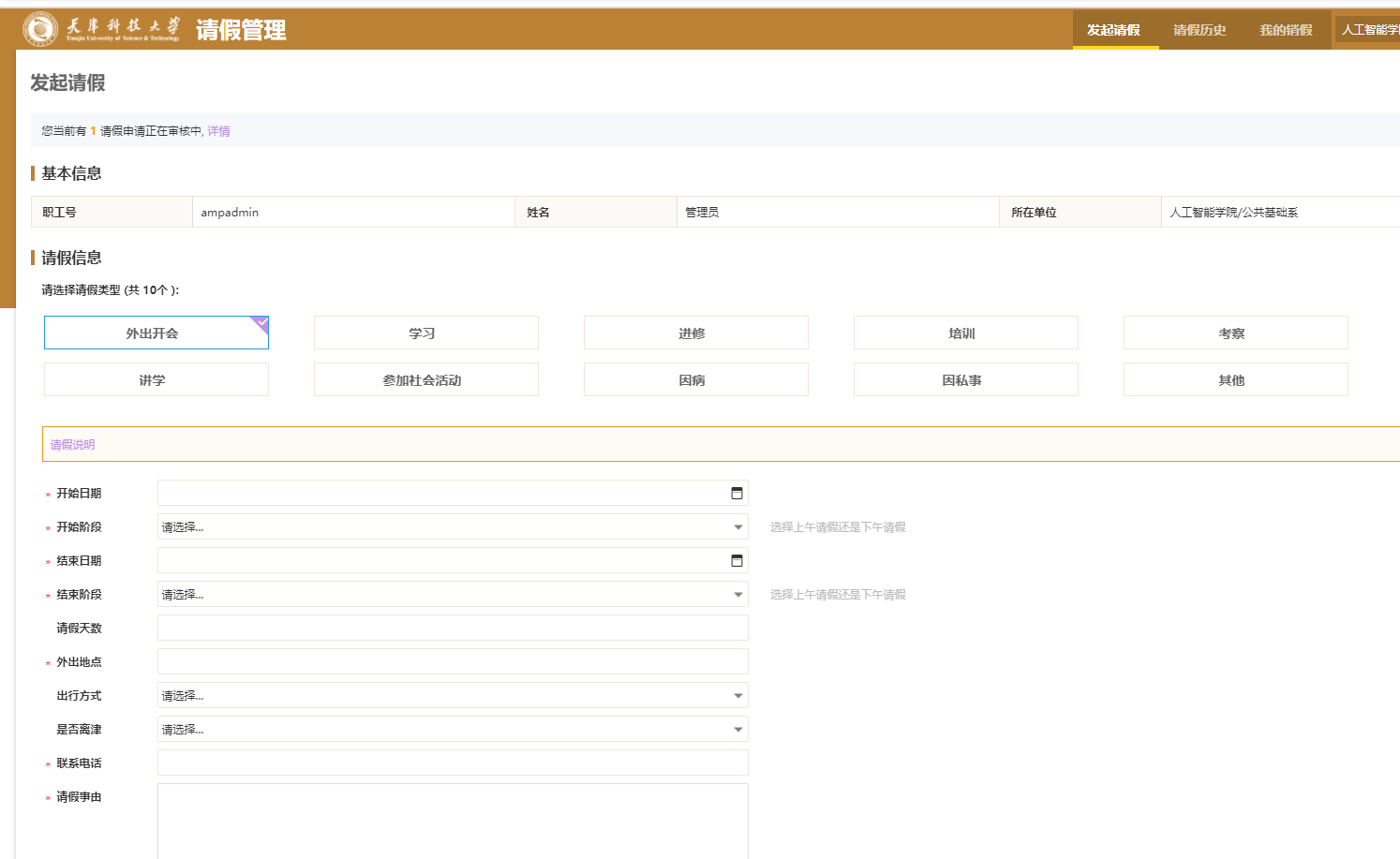Focus the 联系电话 text field
The image size is (1400, 859).
pos(453,763)
